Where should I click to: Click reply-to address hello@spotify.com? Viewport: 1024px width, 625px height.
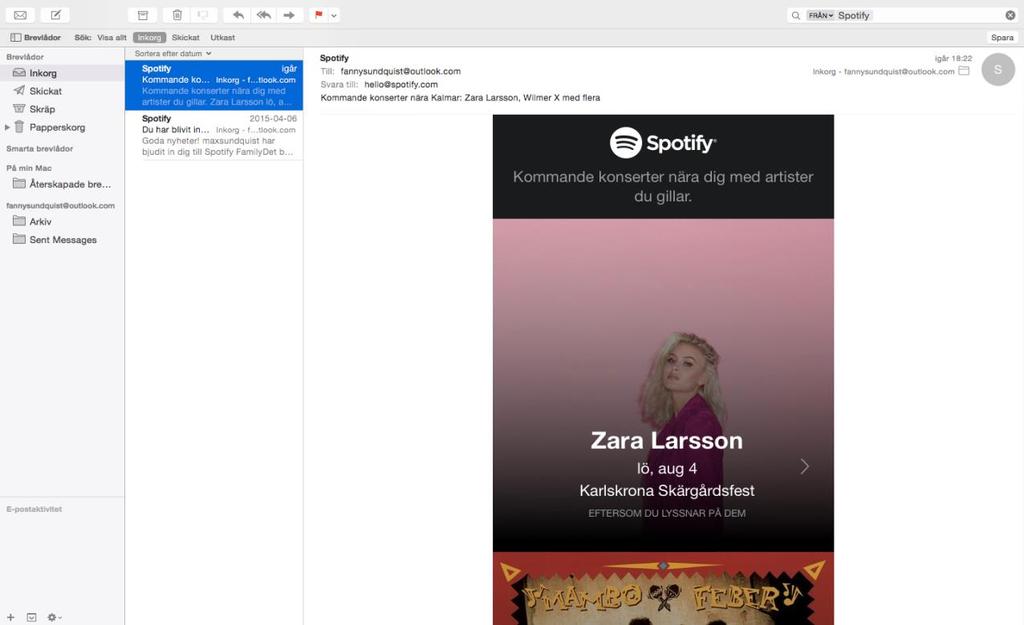(x=401, y=84)
